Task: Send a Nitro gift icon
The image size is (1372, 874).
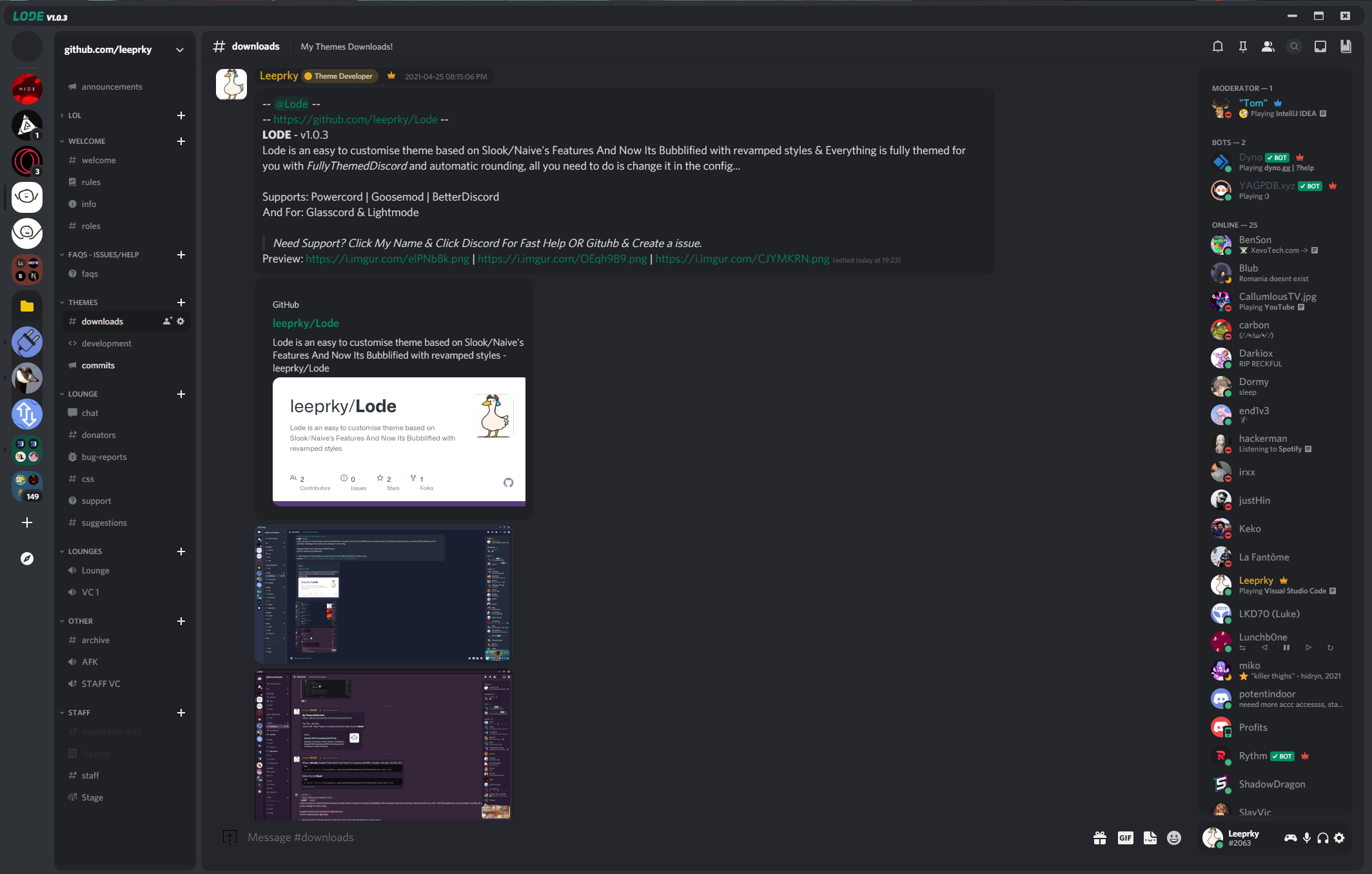Action: pyautogui.click(x=1100, y=838)
